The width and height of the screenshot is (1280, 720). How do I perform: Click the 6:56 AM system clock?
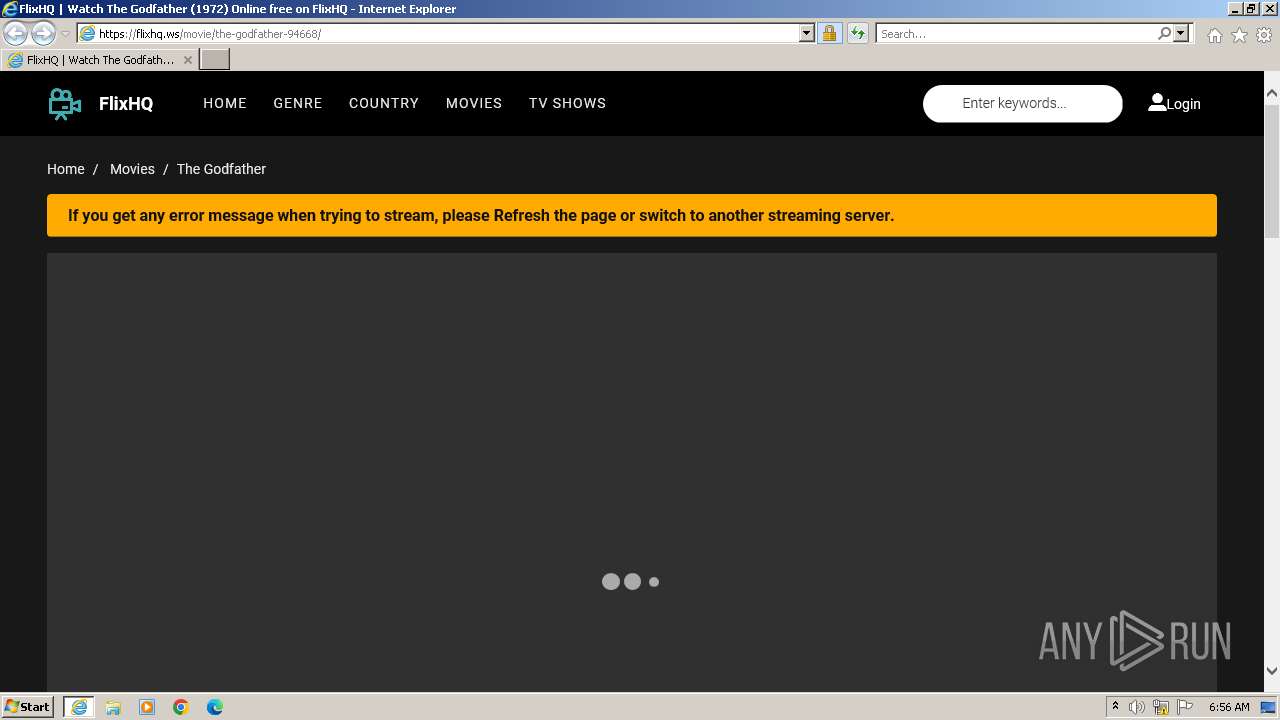(1229, 707)
